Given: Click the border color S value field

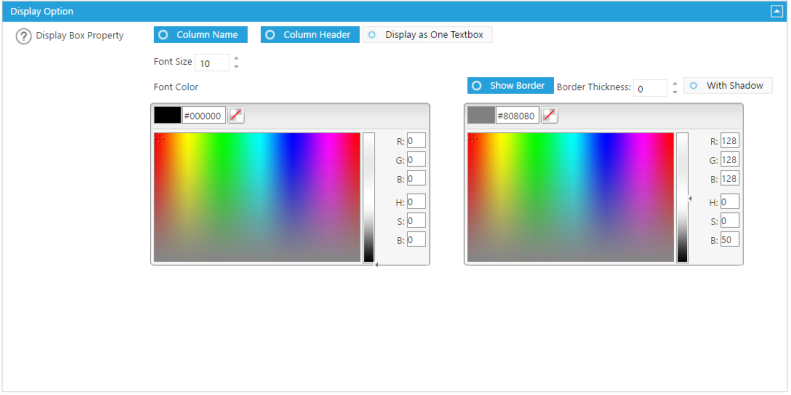Looking at the screenshot, I should 730,220.
